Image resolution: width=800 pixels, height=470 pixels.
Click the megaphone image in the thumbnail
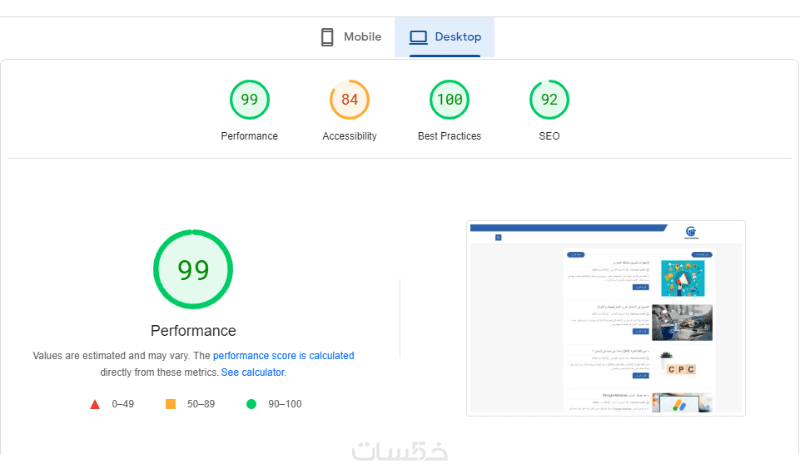point(683,279)
